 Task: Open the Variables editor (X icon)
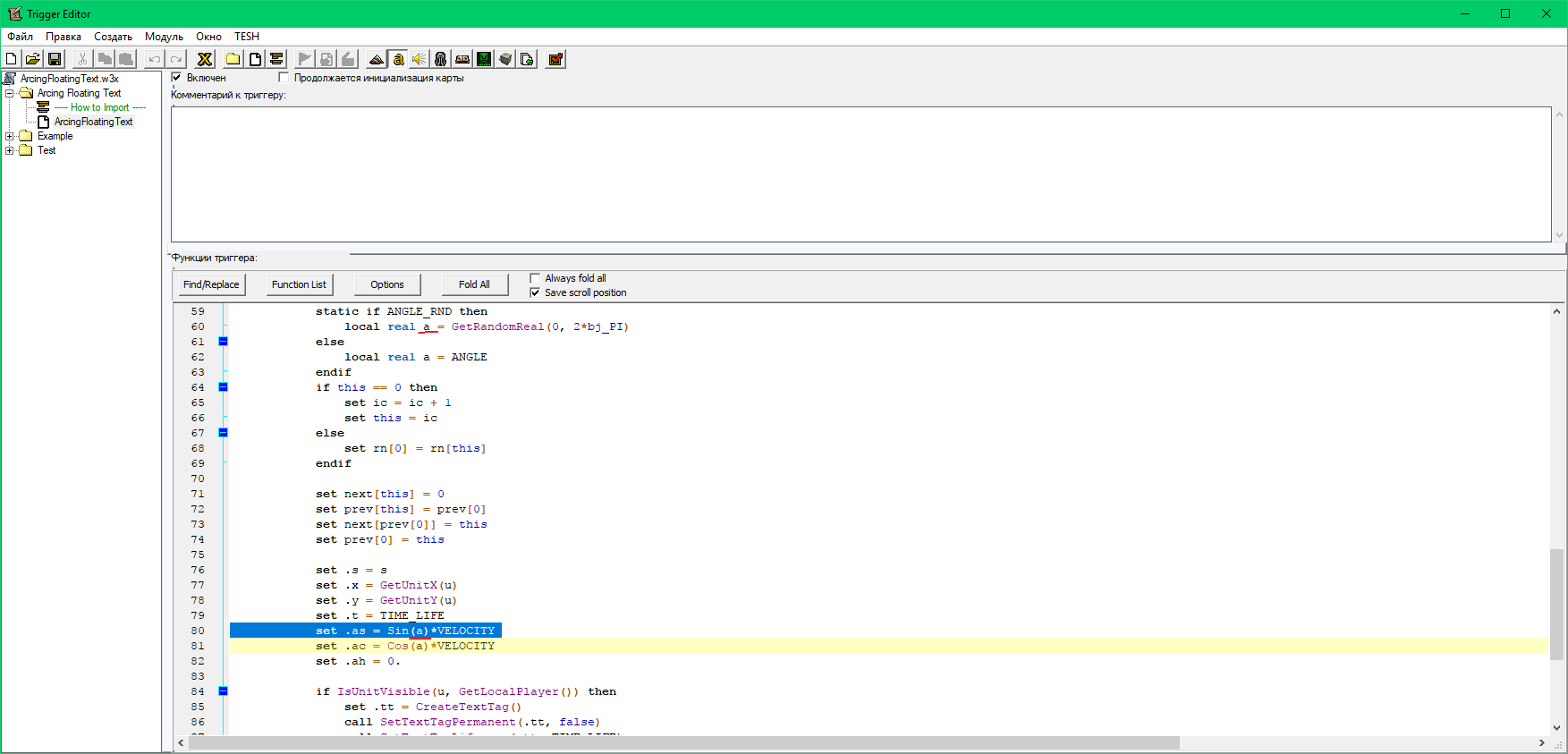[x=205, y=59]
